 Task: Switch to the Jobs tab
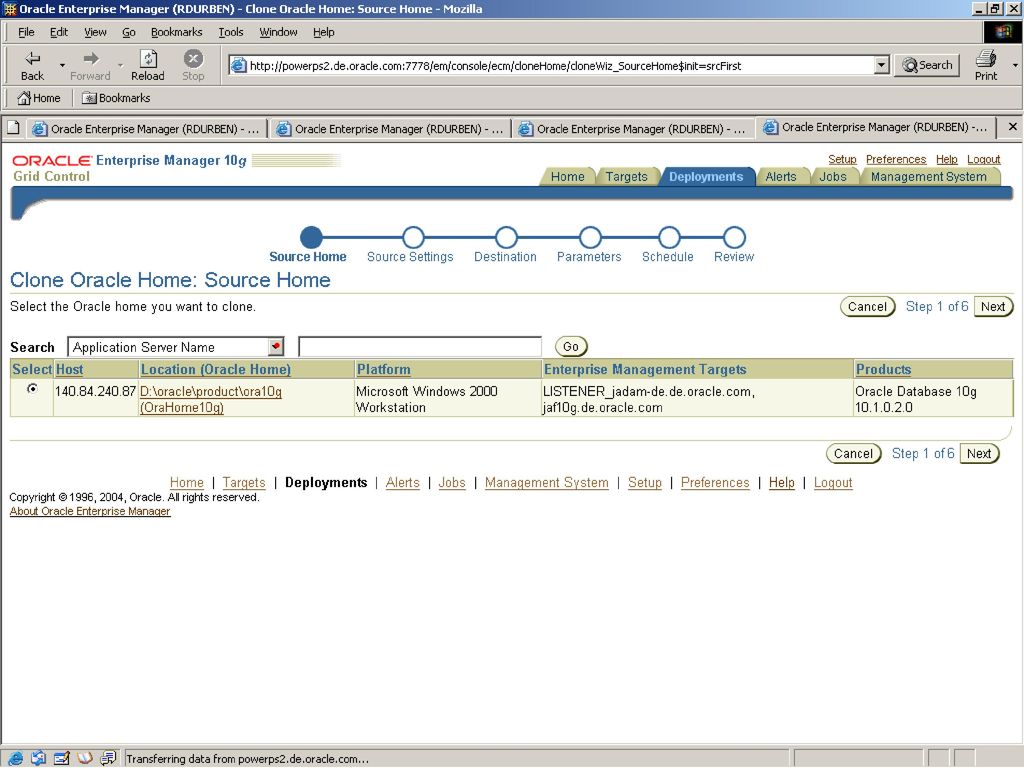[x=833, y=177]
